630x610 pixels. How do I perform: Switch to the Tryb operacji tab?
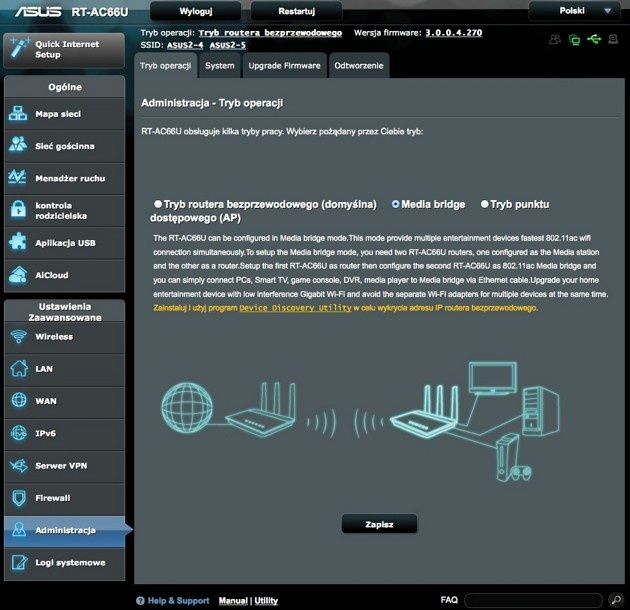click(x=166, y=66)
